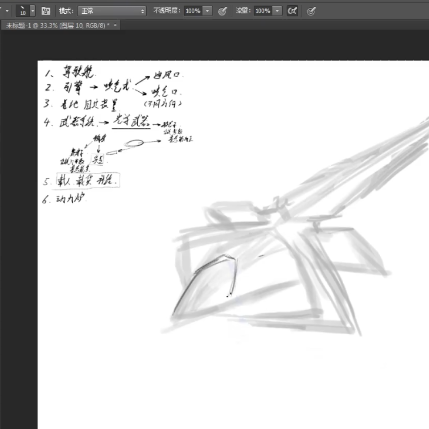Open the tool preset picker arrow
429x429 pixels.
pos(7,11)
